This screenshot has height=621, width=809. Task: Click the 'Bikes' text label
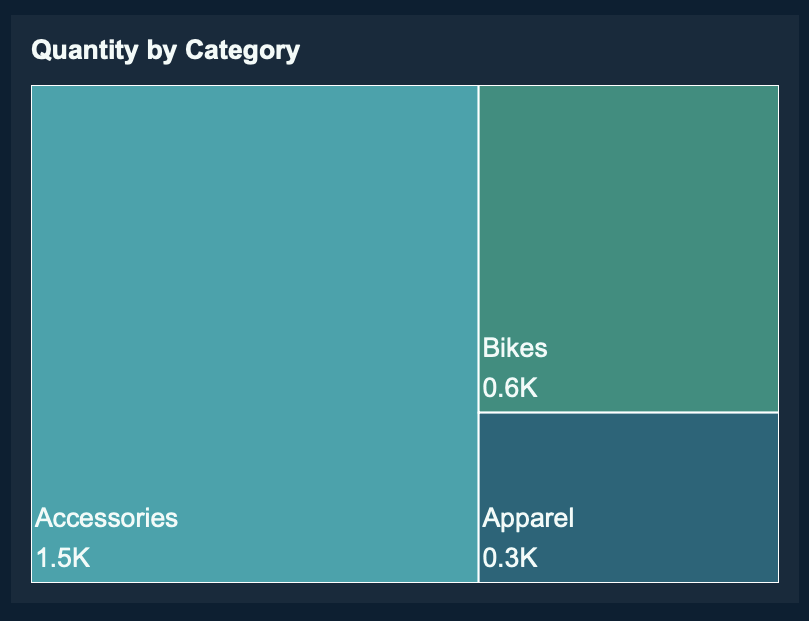515,348
